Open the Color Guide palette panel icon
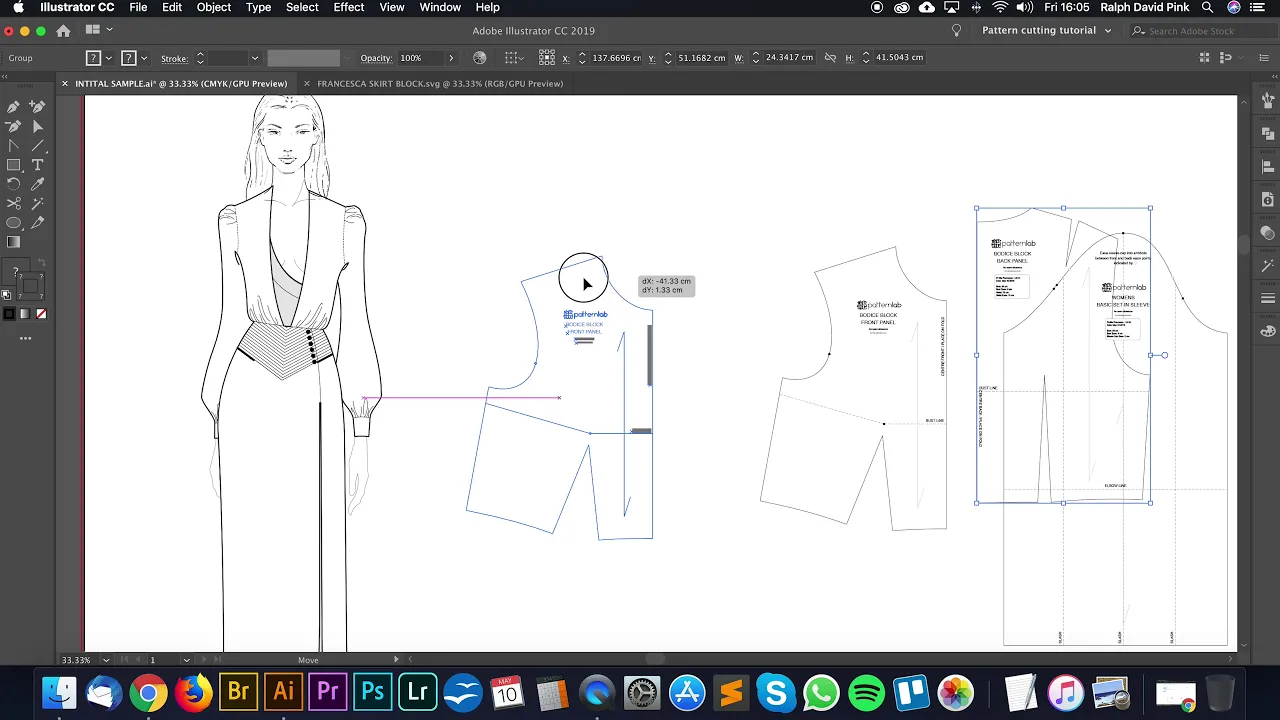The image size is (1280, 720). (x=1268, y=331)
